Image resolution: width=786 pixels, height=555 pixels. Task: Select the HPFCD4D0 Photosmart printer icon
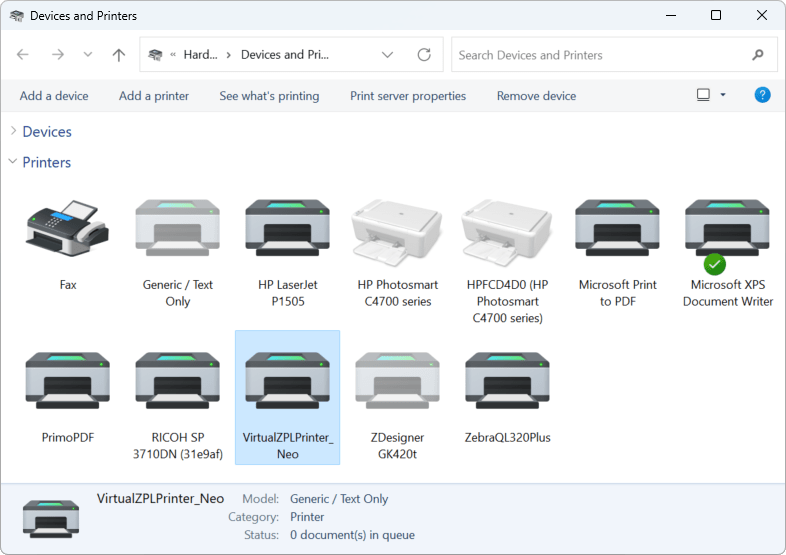507,232
